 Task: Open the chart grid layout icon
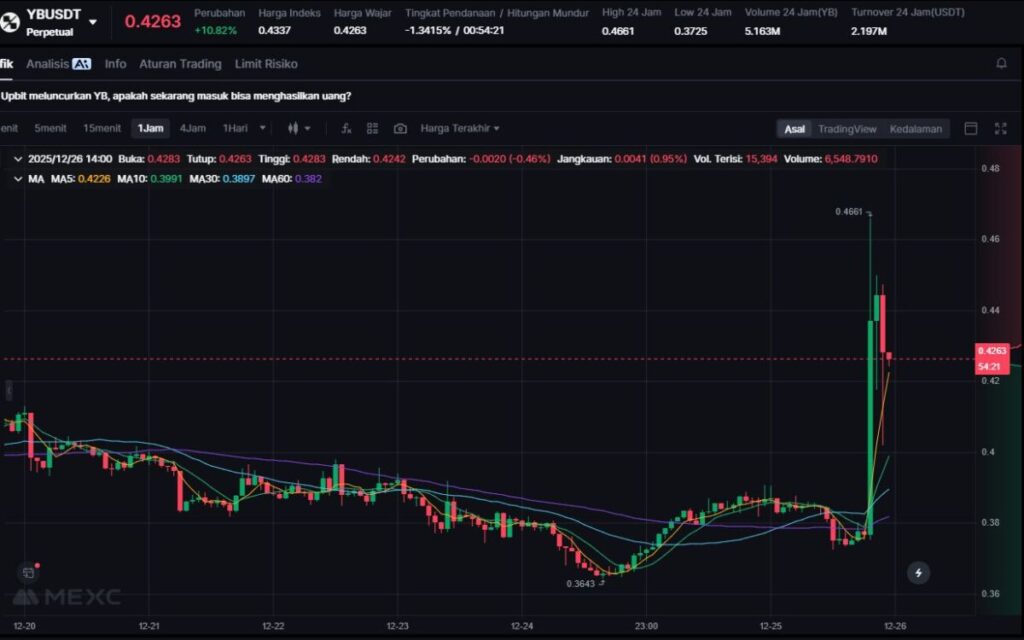pyautogui.click(x=372, y=128)
